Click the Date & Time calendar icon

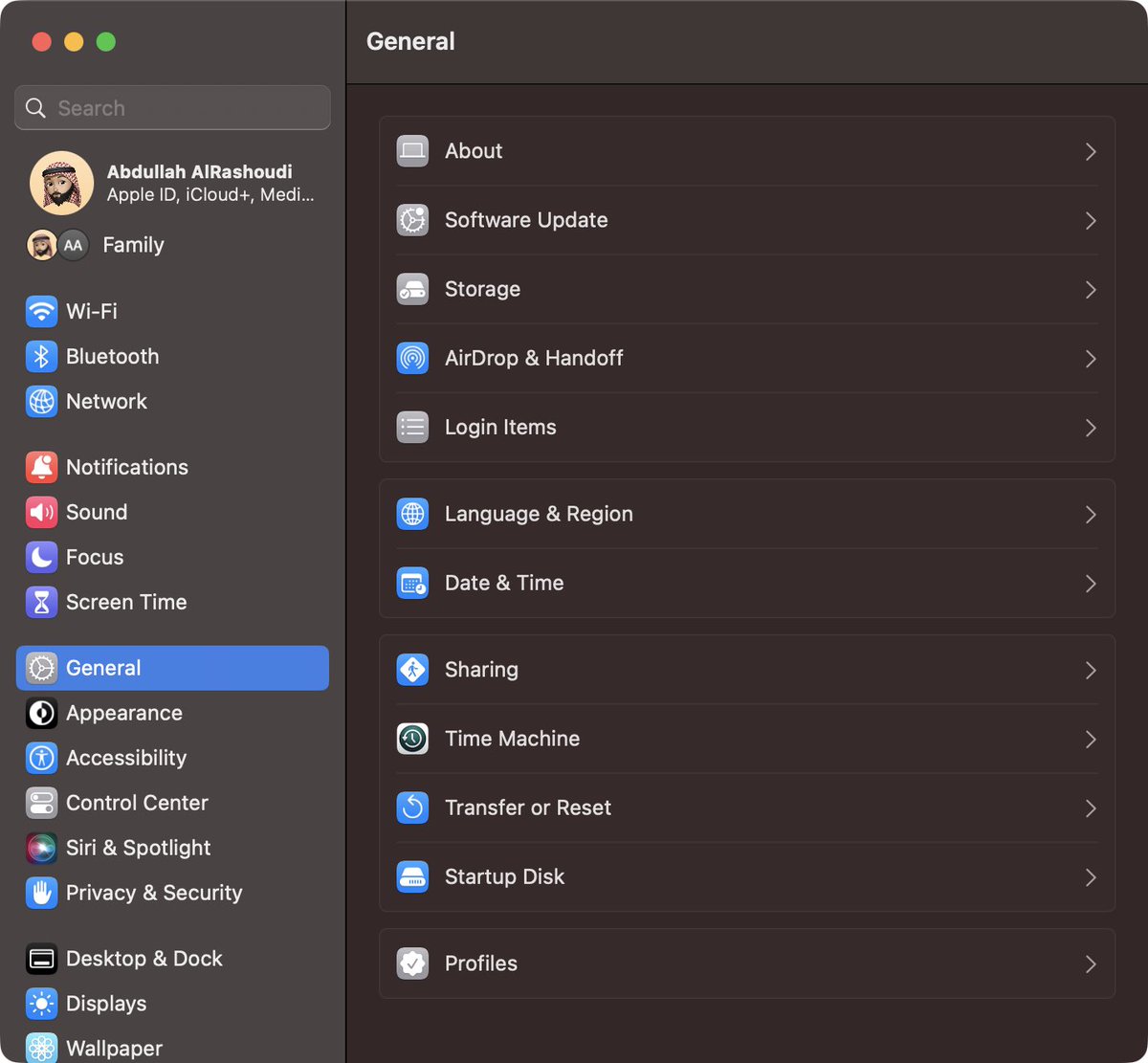coord(412,583)
